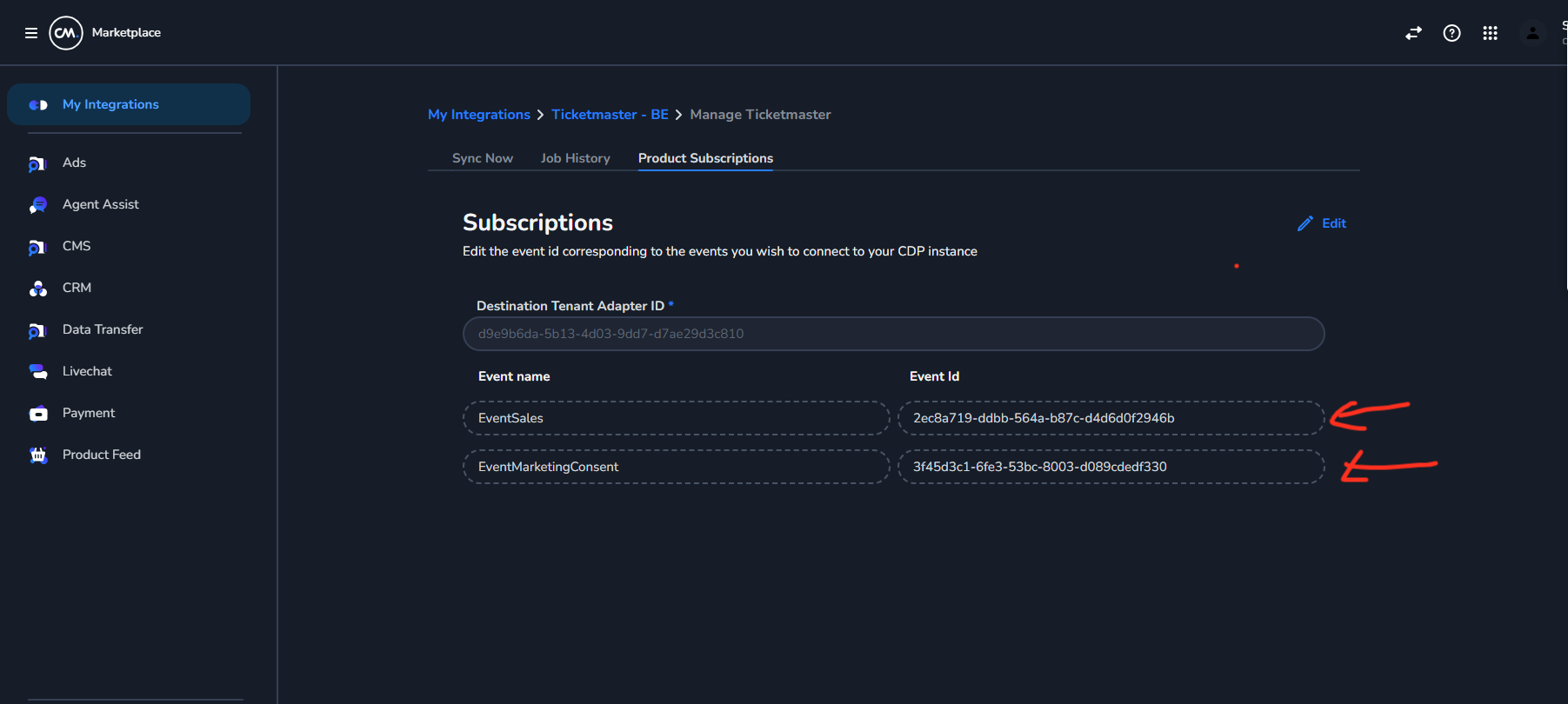This screenshot has width=1568, height=704.
Task: Click the CM logo icon
Action: click(x=66, y=33)
